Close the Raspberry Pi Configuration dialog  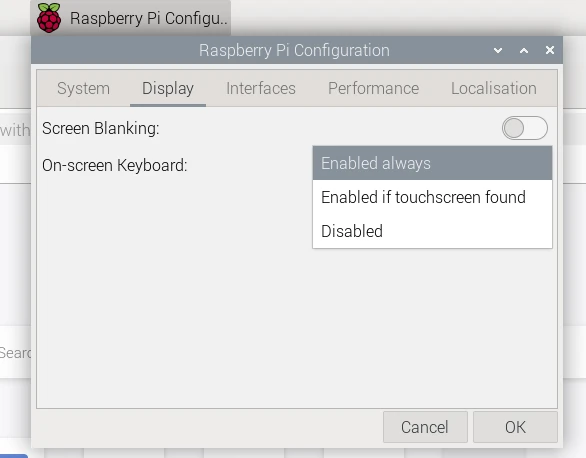click(x=550, y=50)
